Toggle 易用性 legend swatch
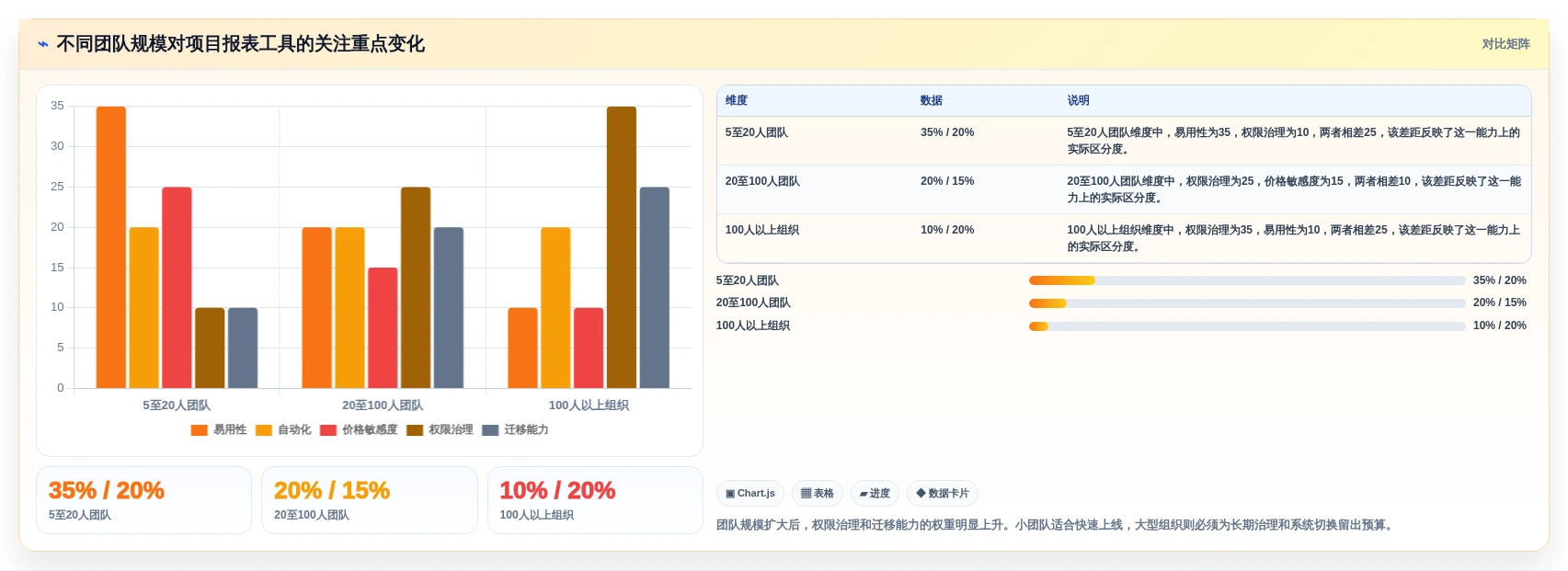Image resolution: width=1568 pixels, height=571 pixels. point(199,430)
